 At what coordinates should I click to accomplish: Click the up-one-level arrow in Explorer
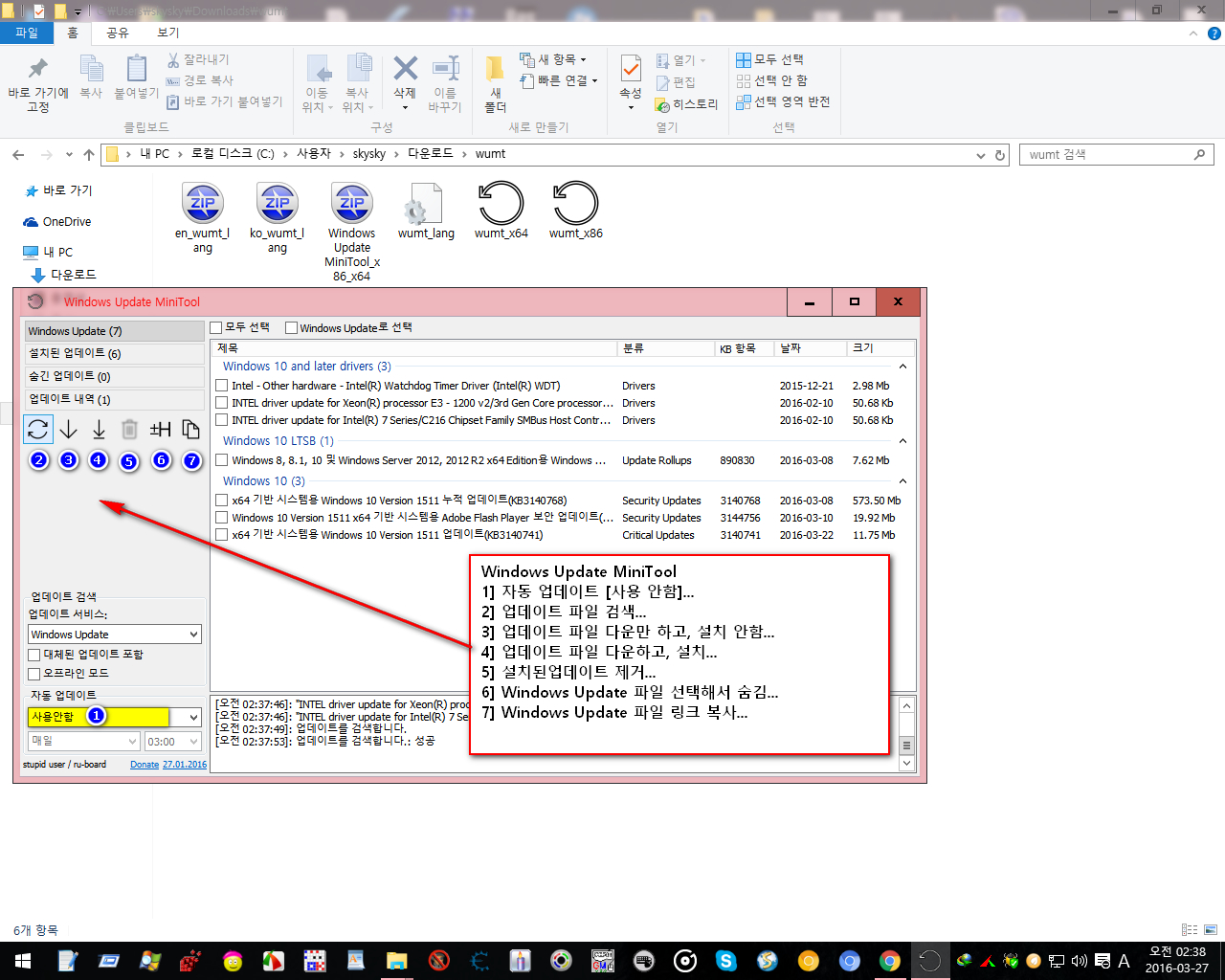tap(89, 154)
